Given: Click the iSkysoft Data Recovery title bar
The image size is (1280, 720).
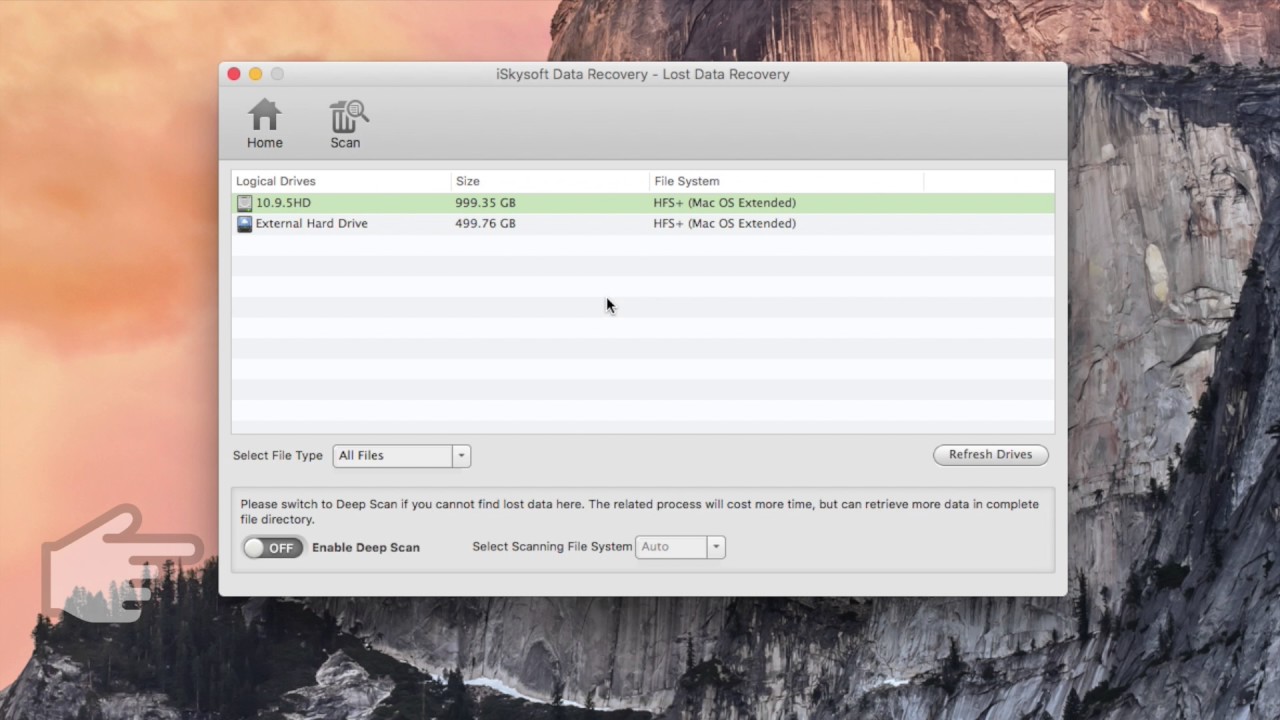Looking at the screenshot, I should coord(643,74).
